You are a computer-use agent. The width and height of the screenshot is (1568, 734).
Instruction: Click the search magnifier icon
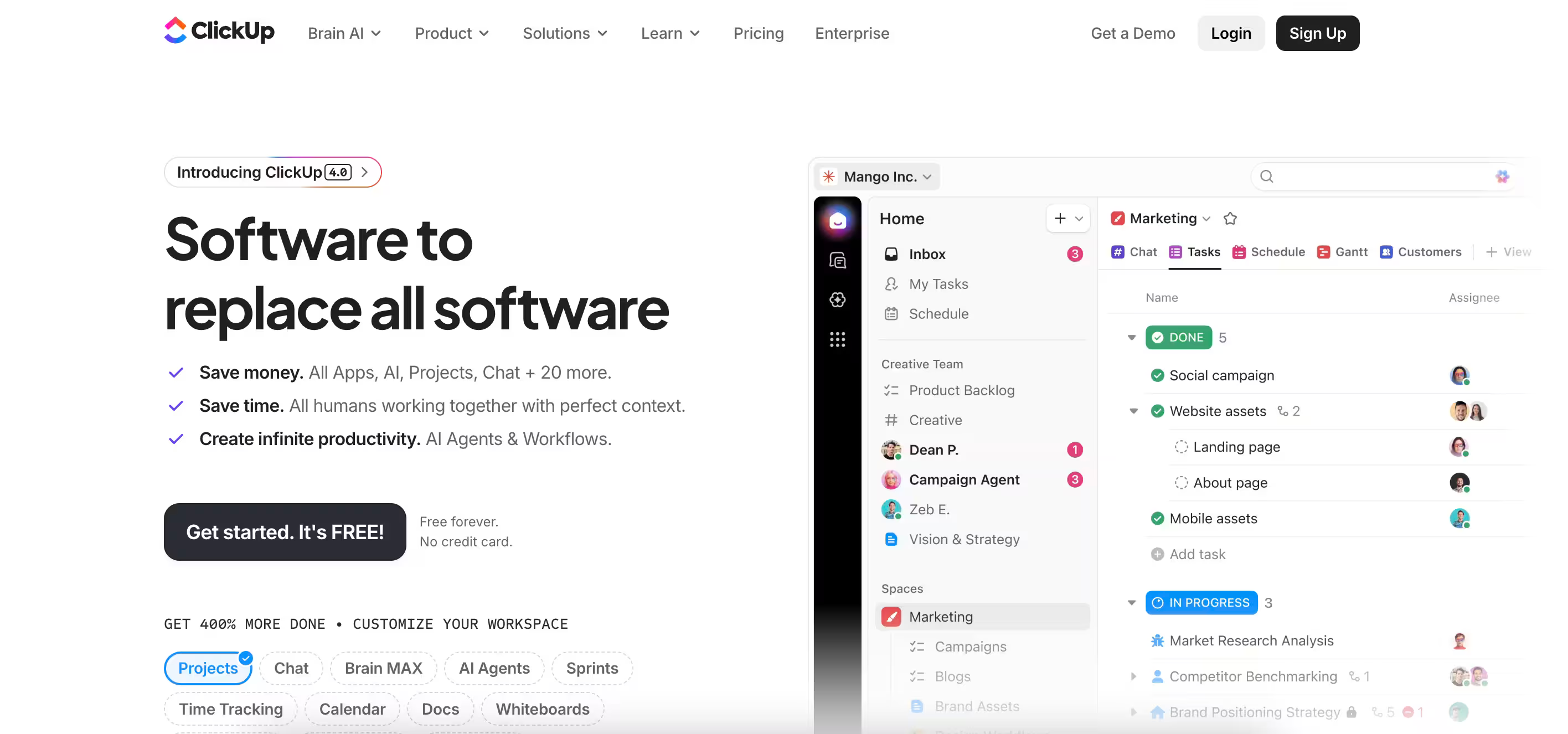click(x=1267, y=177)
